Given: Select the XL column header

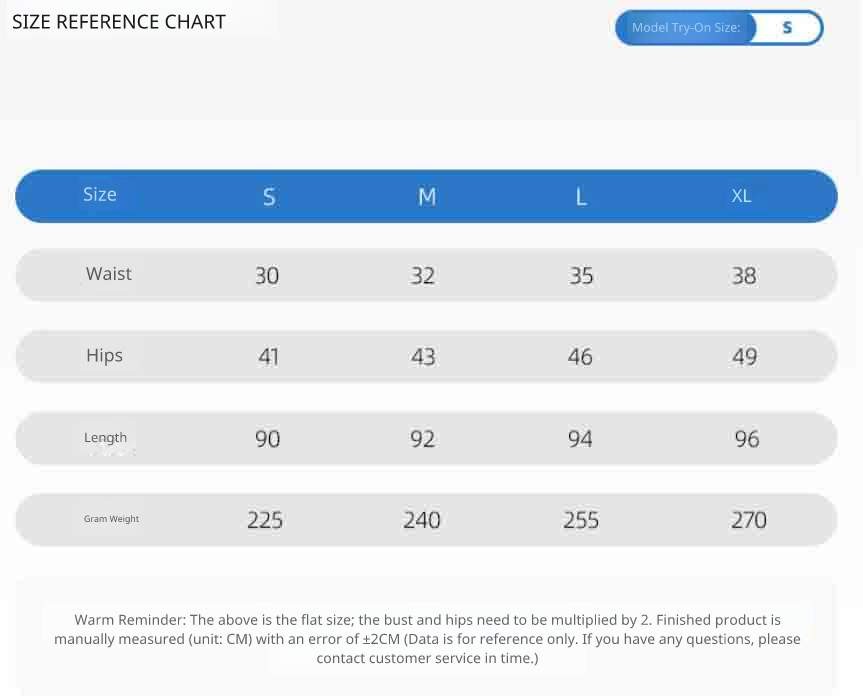Looking at the screenshot, I should point(741,196).
